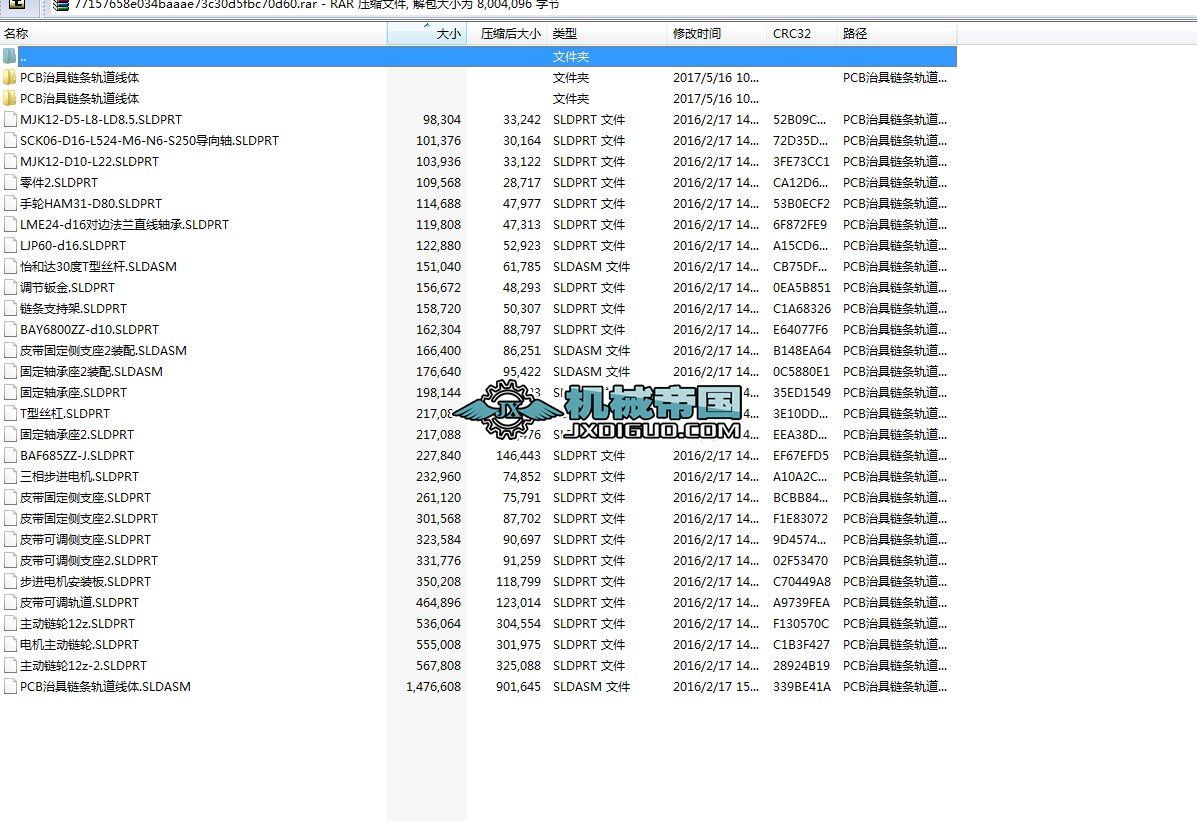Sort by the CRC32 column header

tap(801, 34)
